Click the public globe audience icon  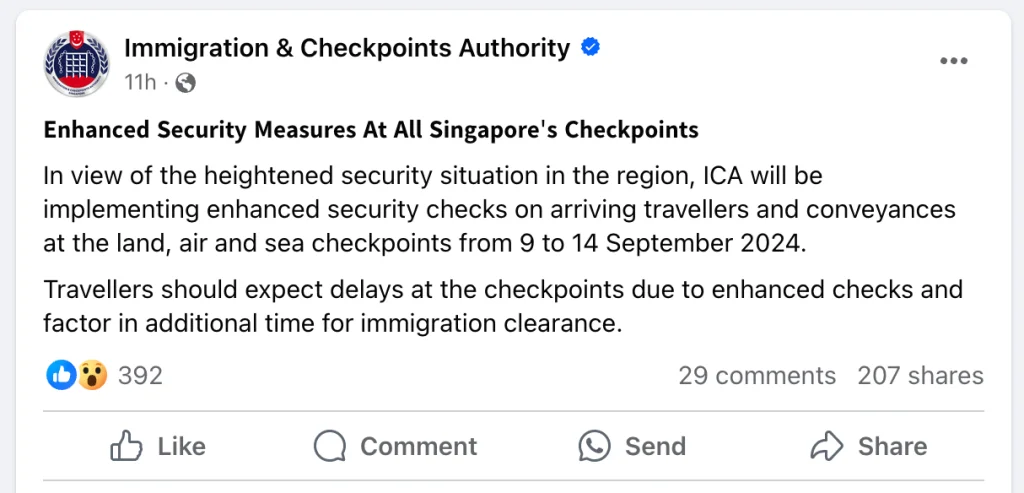tap(185, 82)
